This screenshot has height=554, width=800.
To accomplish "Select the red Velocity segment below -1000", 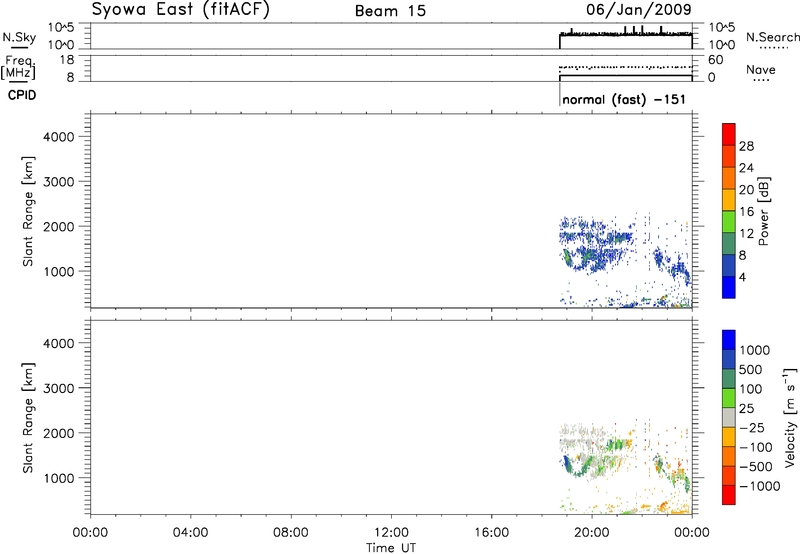I will [x=729, y=495].
